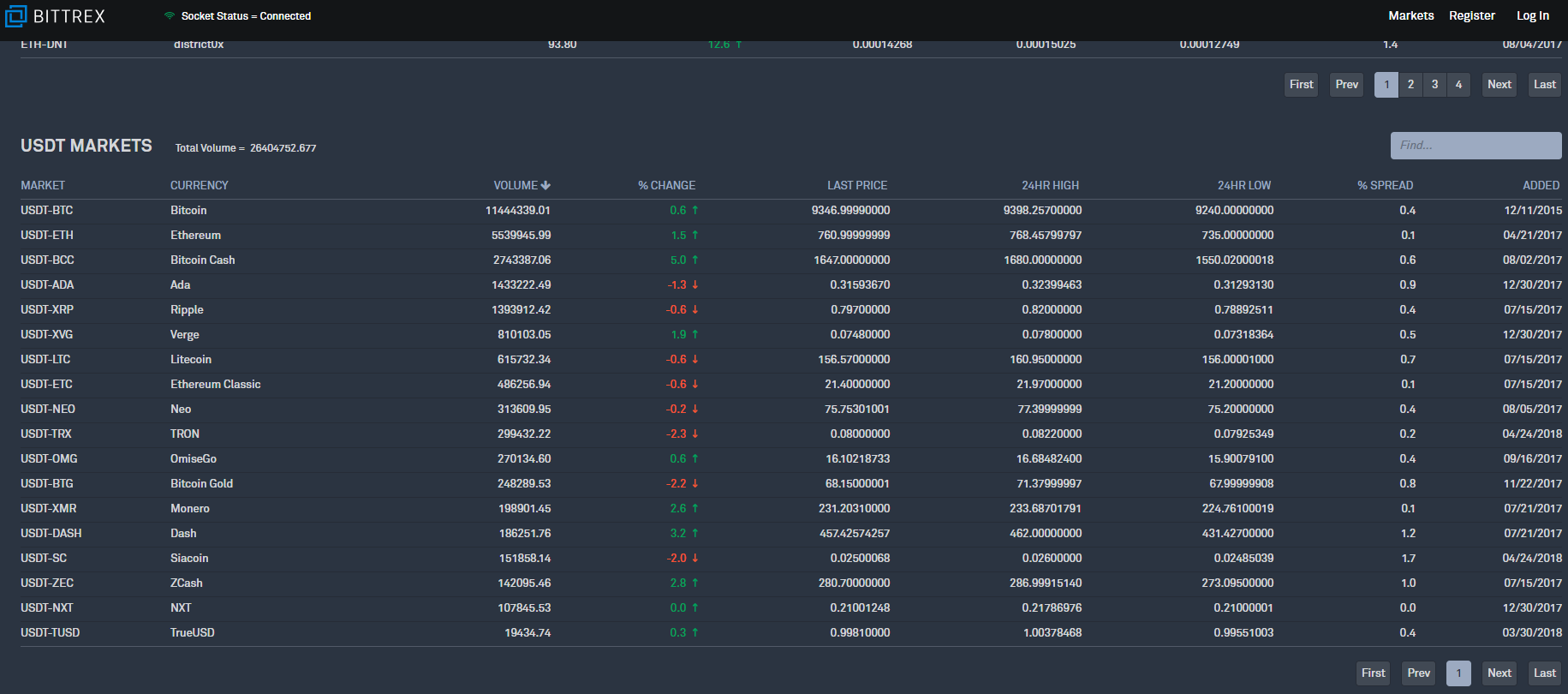Sort by % Change column header
The height and width of the screenshot is (694, 1568).
(x=666, y=185)
